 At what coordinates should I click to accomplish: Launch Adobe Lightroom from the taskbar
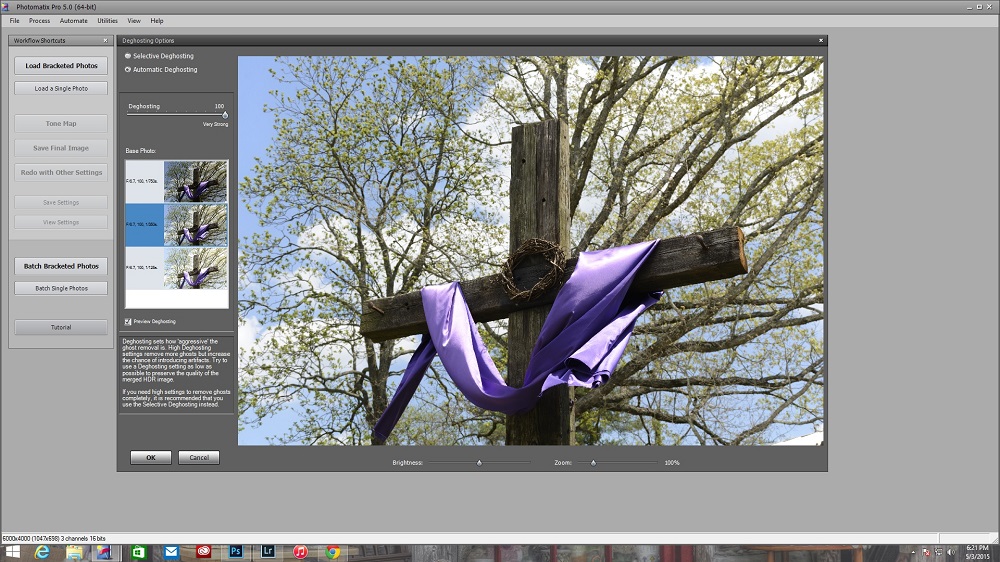click(x=268, y=552)
